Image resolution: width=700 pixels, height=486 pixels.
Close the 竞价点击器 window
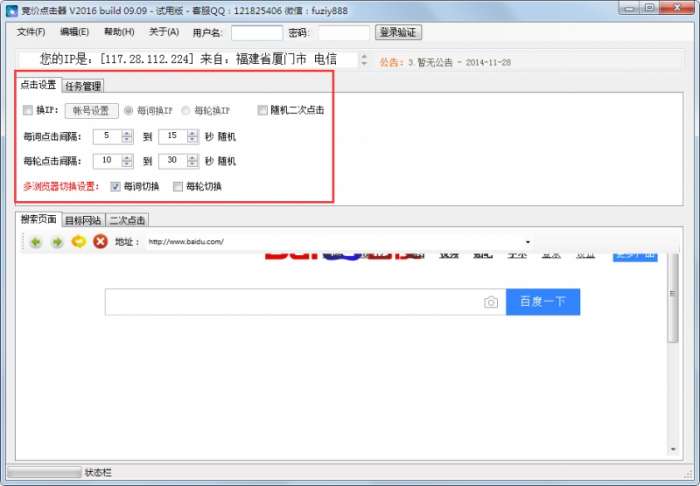point(677,8)
